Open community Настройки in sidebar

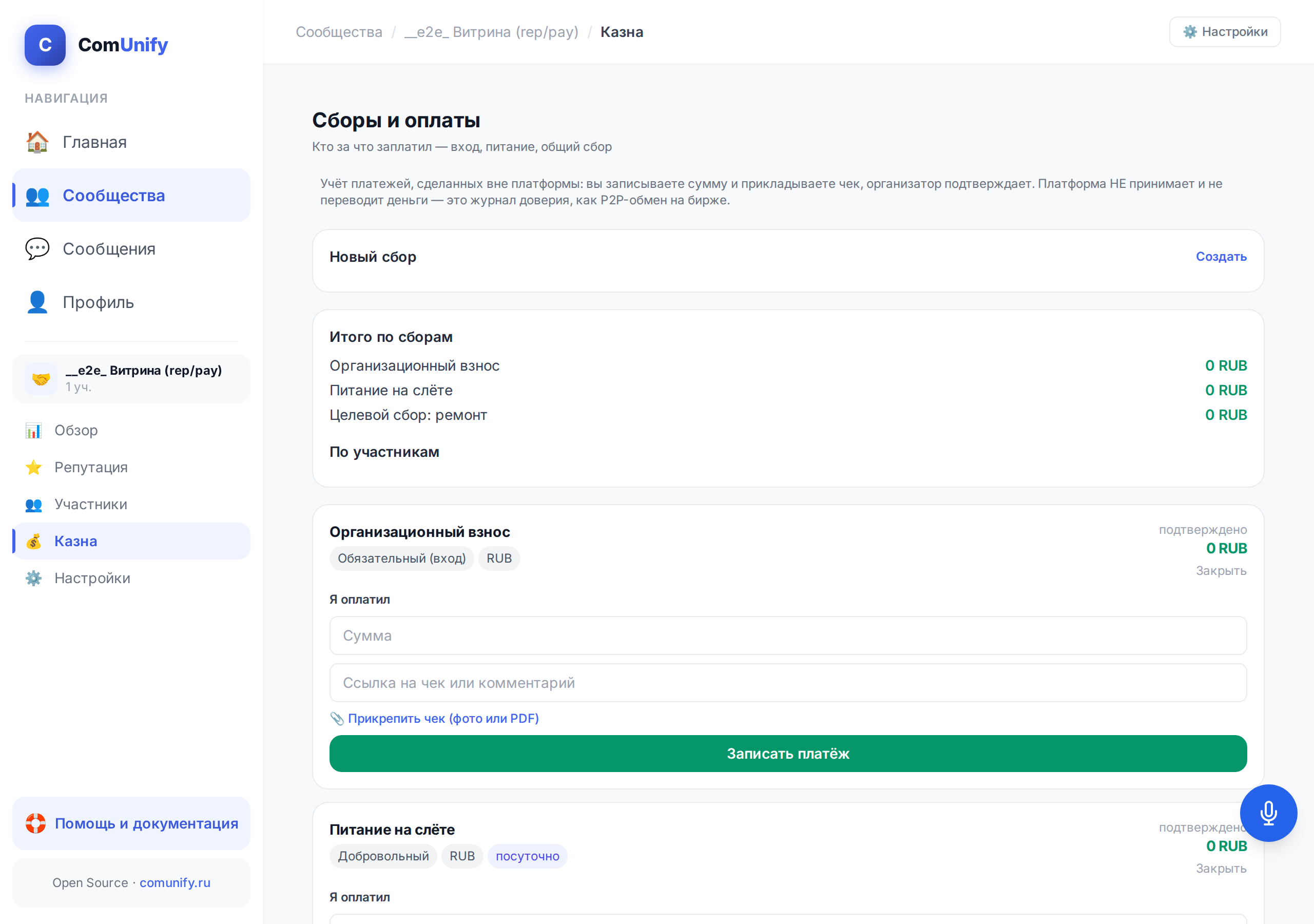pyautogui.click(x=131, y=578)
